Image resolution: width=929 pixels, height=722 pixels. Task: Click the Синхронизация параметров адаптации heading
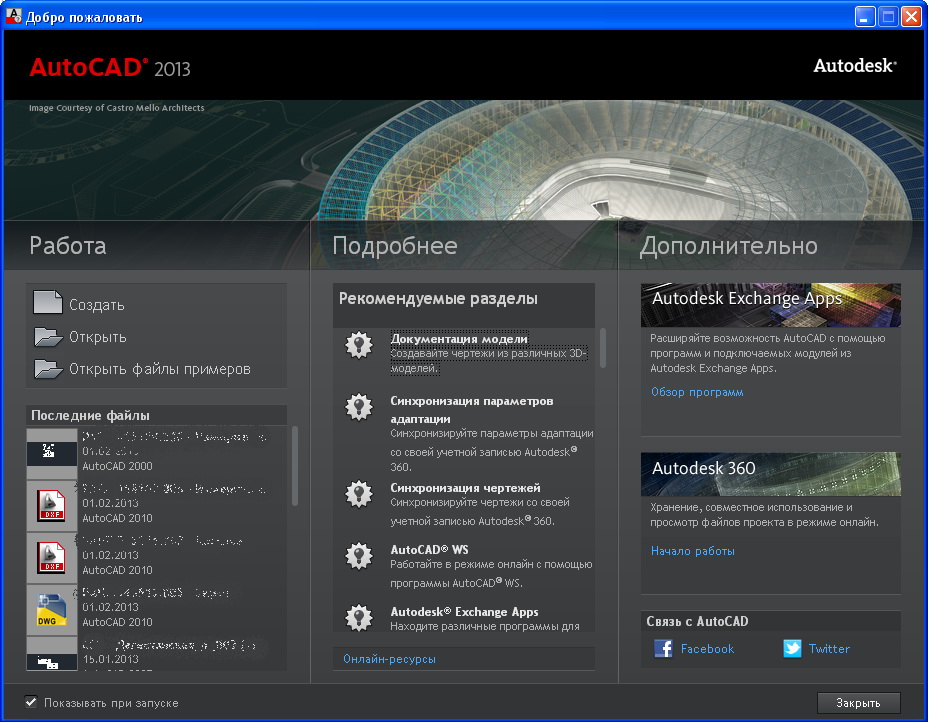pyautogui.click(x=472, y=409)
